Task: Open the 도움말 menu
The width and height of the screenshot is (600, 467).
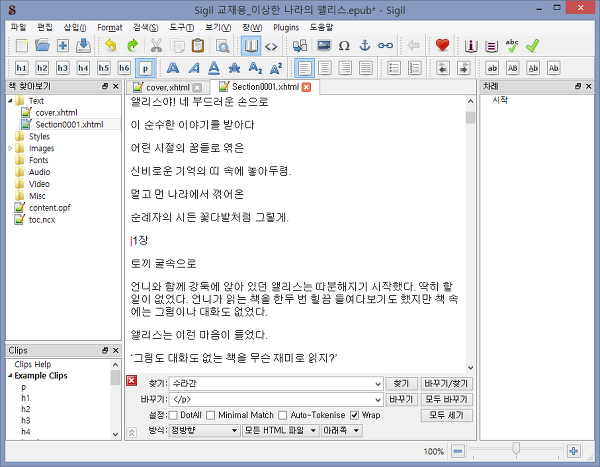Action: click(321, 27)
